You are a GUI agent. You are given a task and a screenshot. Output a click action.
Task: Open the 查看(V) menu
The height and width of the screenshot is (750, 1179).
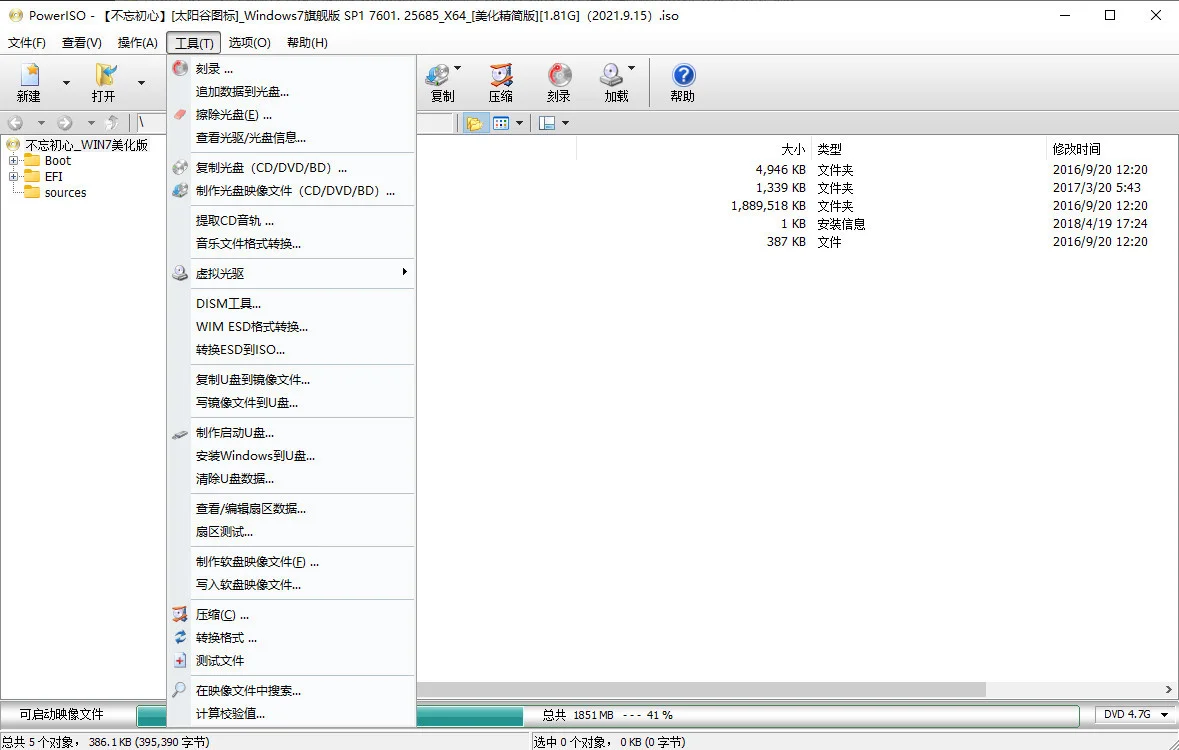(x=82, y=43)
